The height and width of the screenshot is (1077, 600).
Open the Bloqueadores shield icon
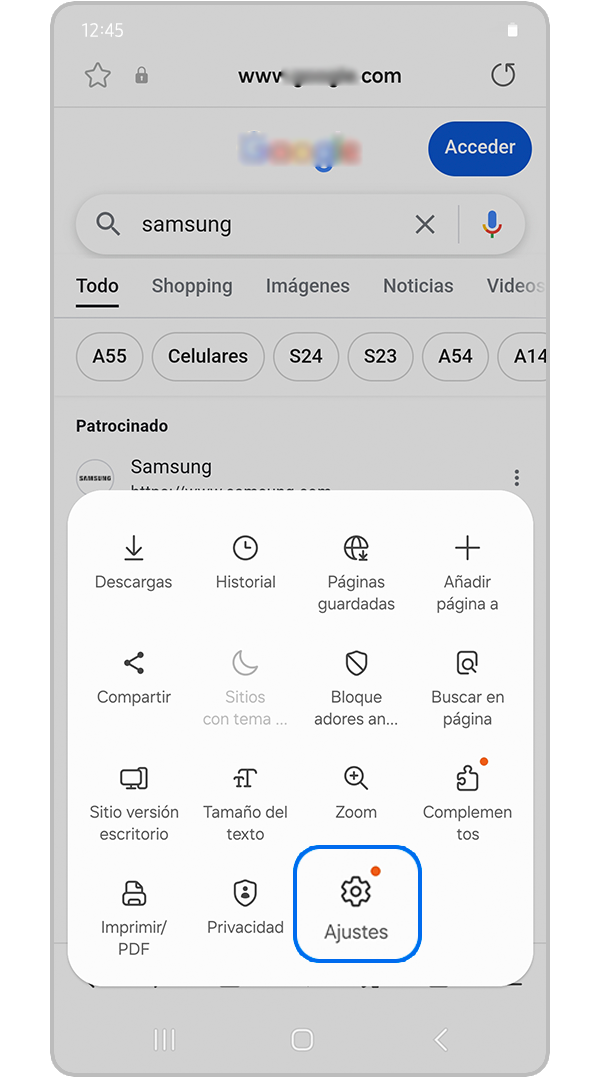tap(356, 663)
